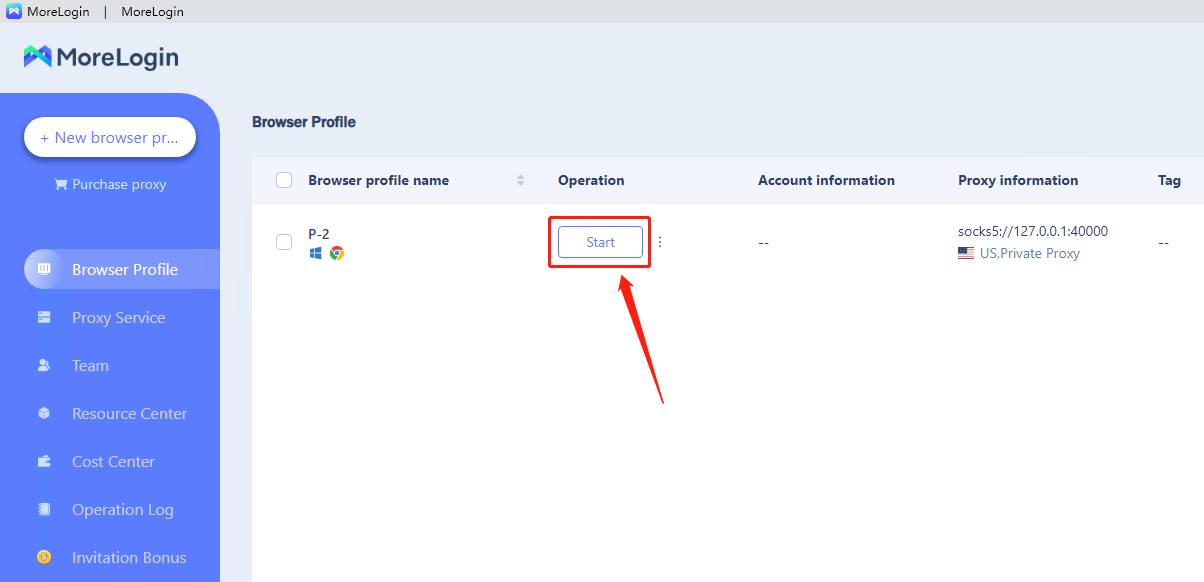Open the Browser Profile menu item

122,269
